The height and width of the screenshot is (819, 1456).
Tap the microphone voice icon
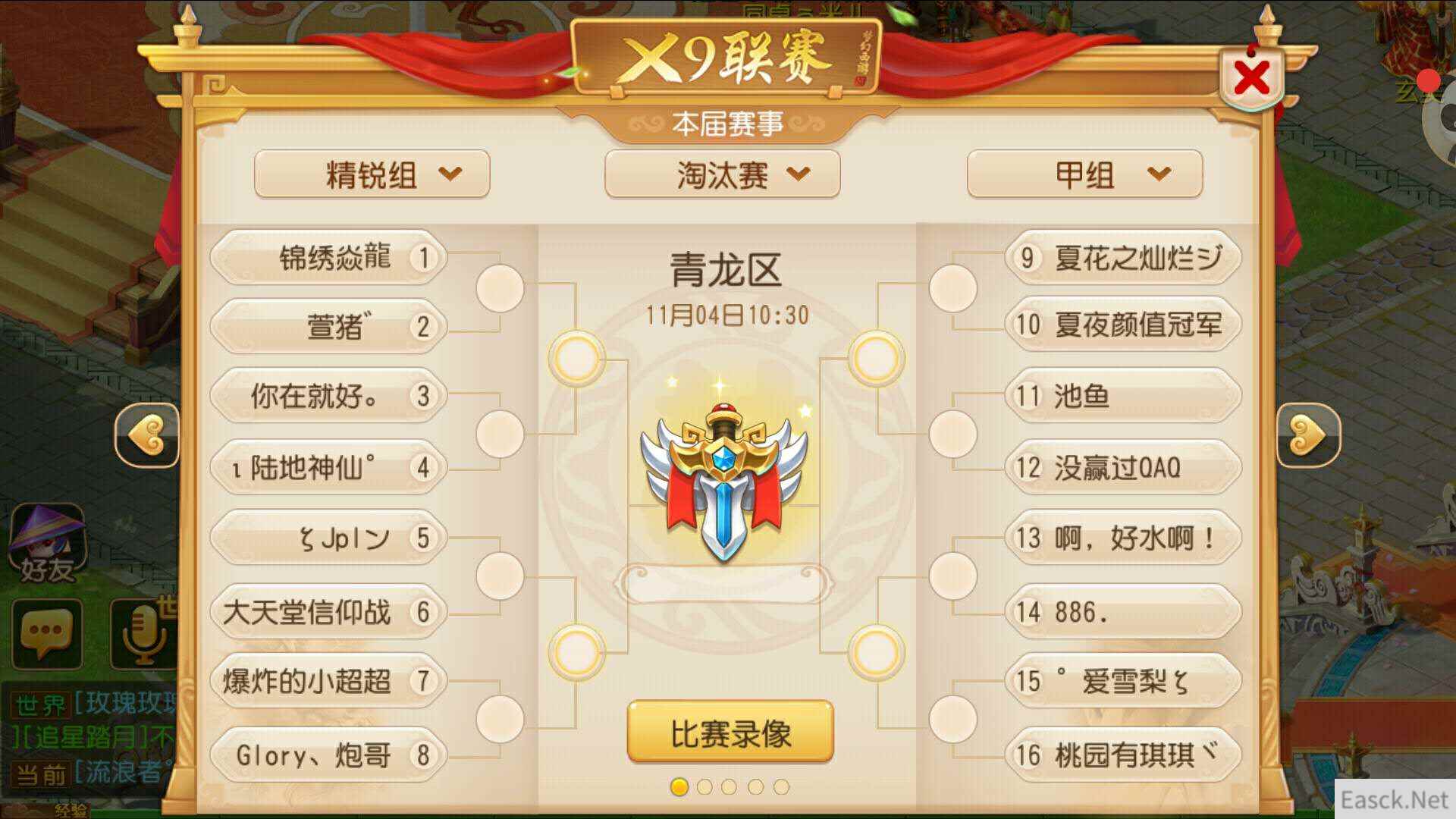tap(143, 632)
